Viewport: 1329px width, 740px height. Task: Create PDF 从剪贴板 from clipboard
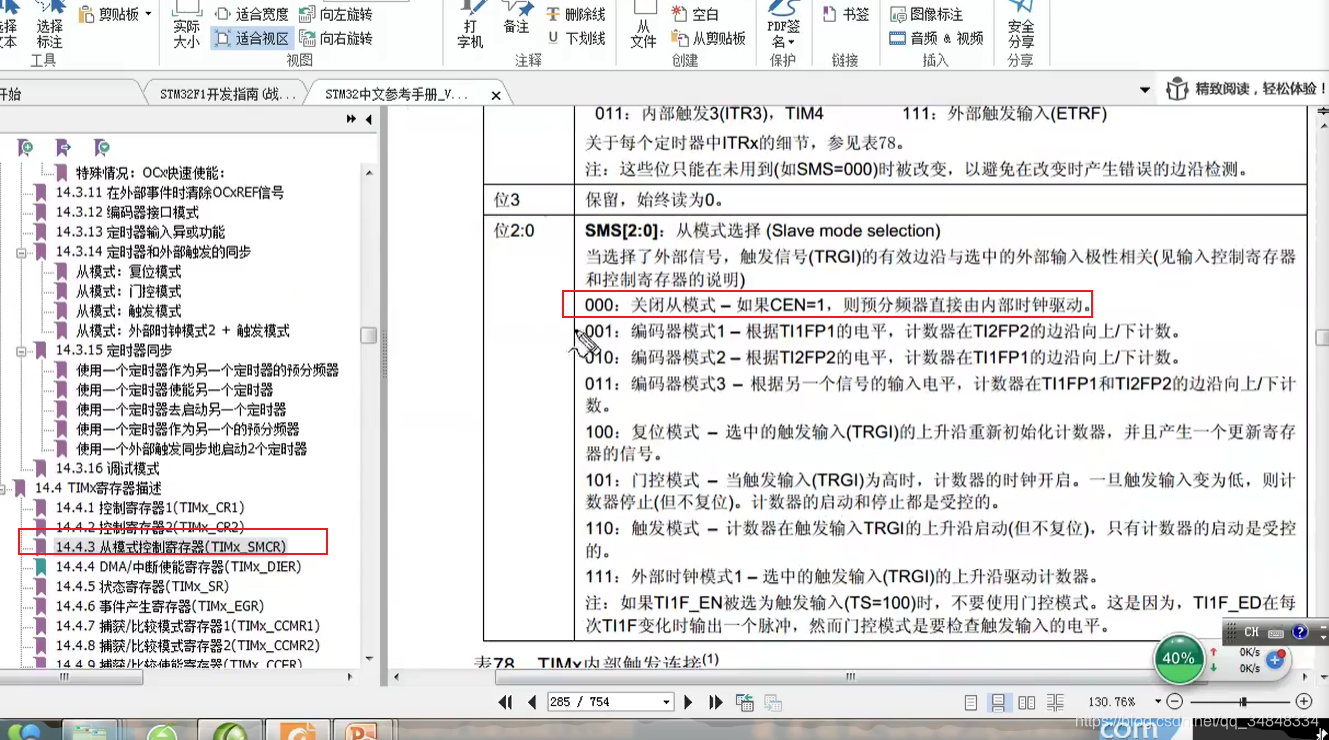[x=708, y=38]
